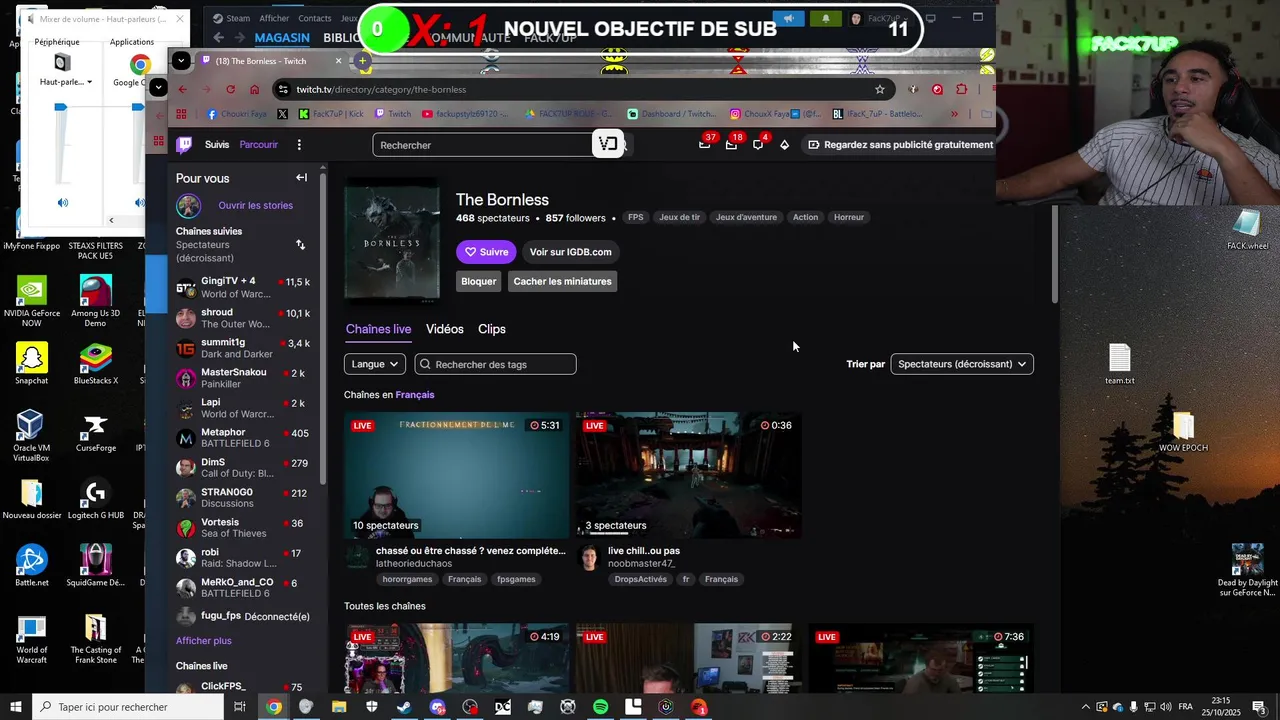This screenshot has width=1280, height=720.
Task: Switch to the Vidéos tab
Action: [x=445, y=329]
